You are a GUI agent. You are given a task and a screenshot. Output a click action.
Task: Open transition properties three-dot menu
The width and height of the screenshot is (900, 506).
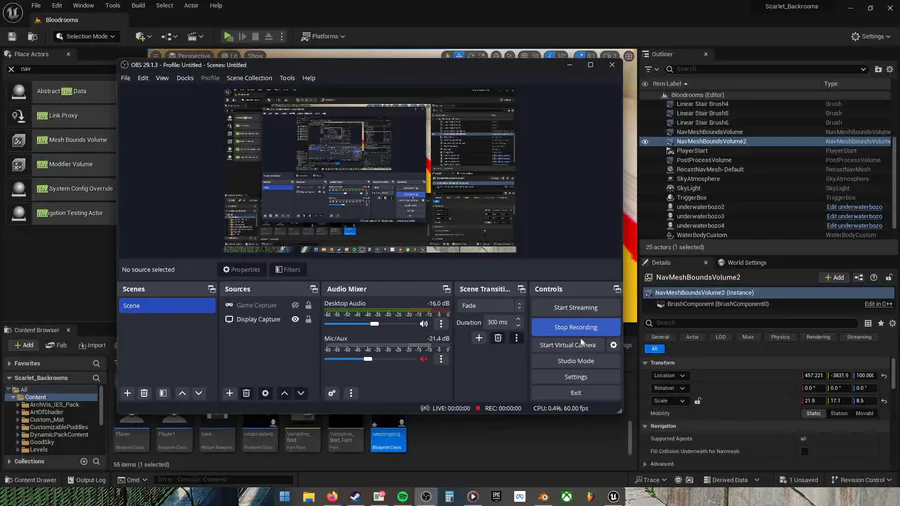[516, 338]
